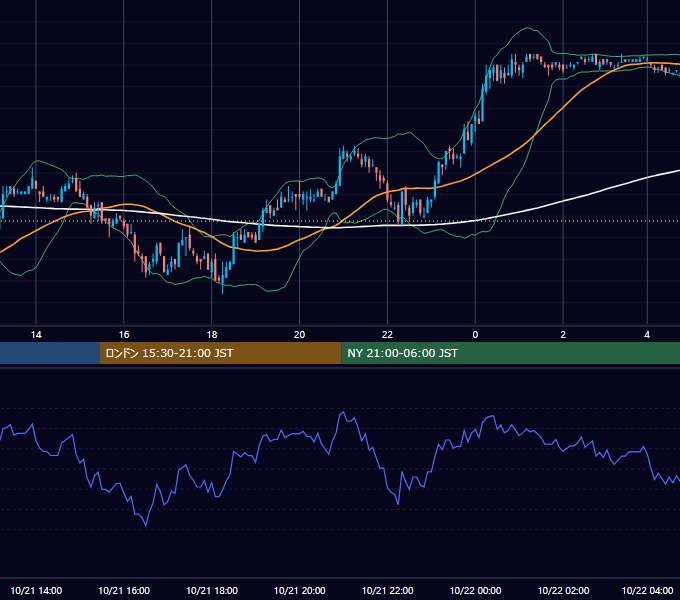This screenshot has width=680, height=600.
Task: Click the 14 hour axis label
Action: point(36,335)
